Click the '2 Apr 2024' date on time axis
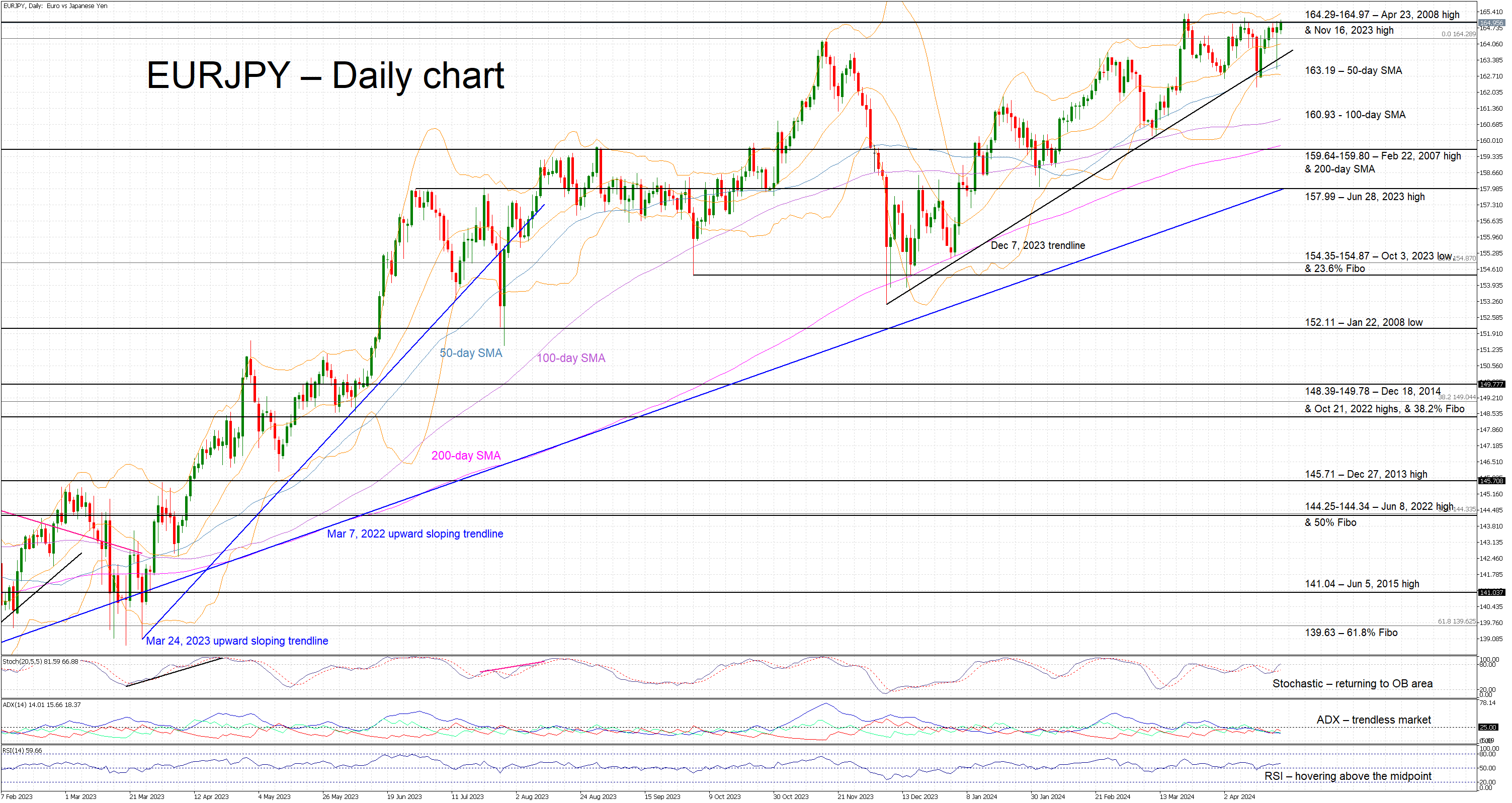 point(1239,796)
